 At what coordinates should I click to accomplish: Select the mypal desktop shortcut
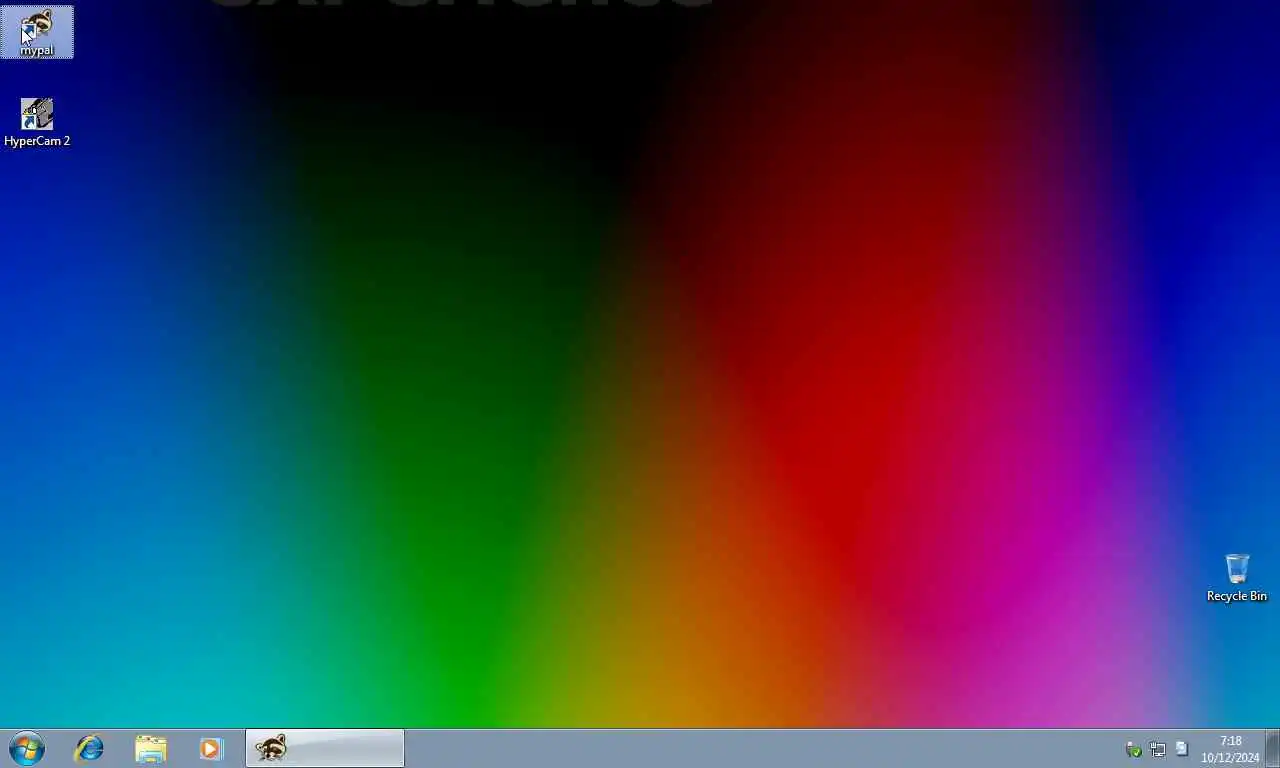[37, 32]
